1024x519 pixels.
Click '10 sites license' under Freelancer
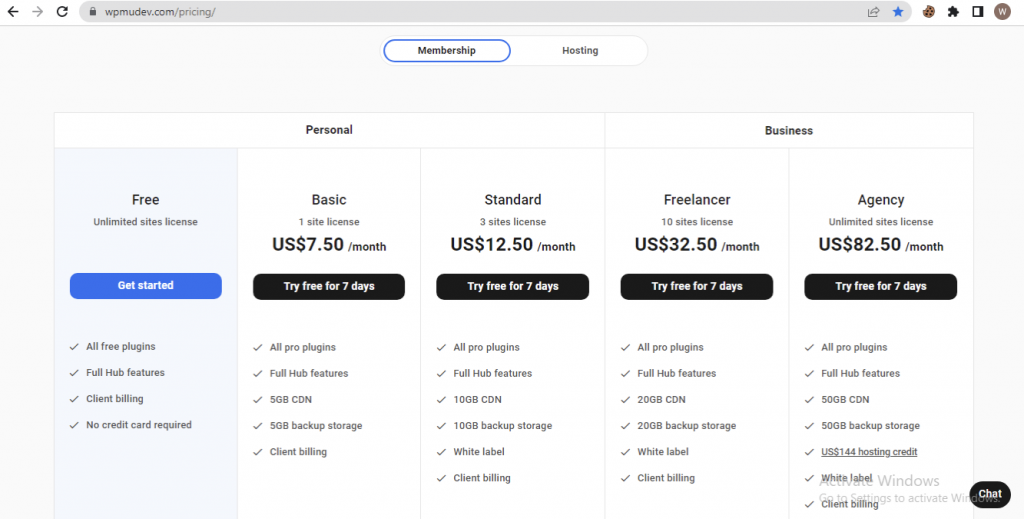pyautogui.click(x=697, y=222)
